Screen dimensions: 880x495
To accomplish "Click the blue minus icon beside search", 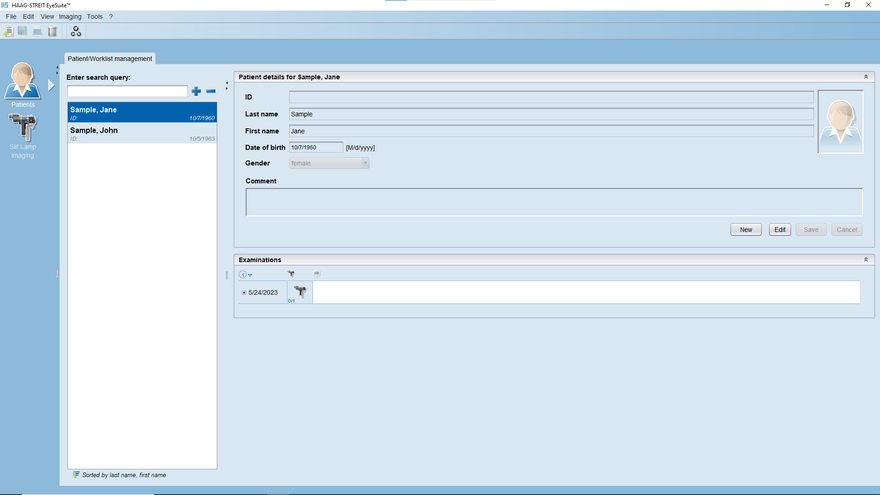I will click(211, 91).
